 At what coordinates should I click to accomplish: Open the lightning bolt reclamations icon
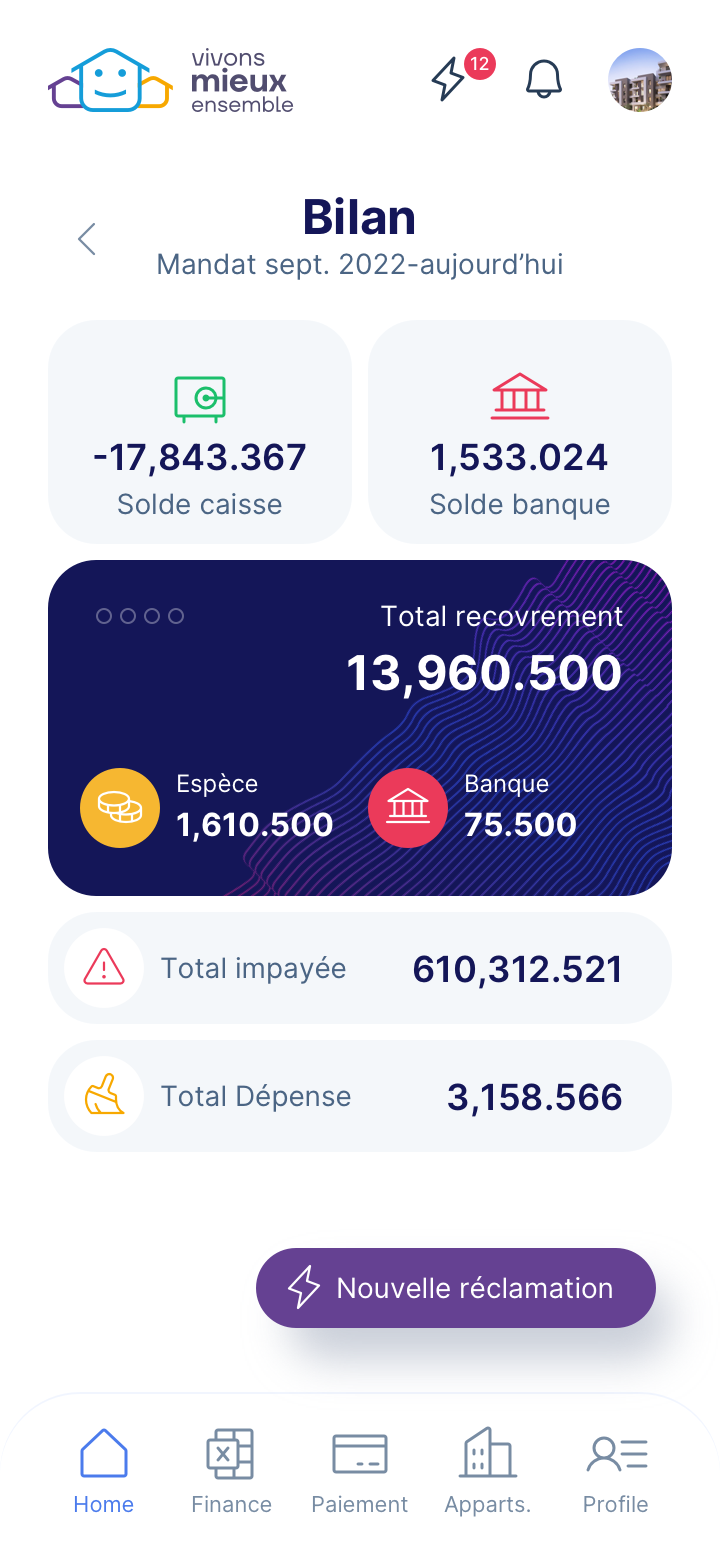pos(448,79)
